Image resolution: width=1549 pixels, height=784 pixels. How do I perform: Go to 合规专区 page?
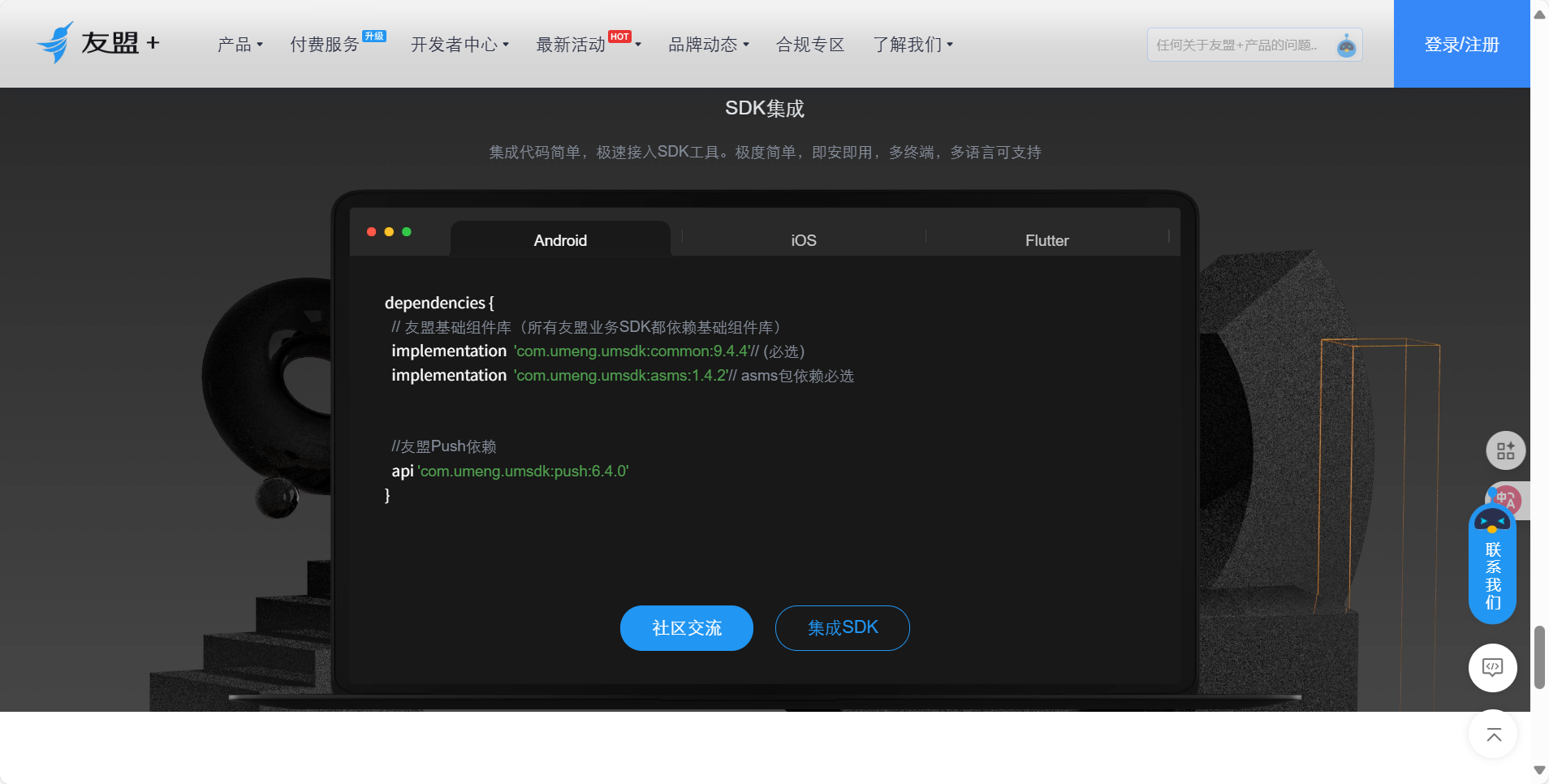pyautogui.click(x=810, y=45)
